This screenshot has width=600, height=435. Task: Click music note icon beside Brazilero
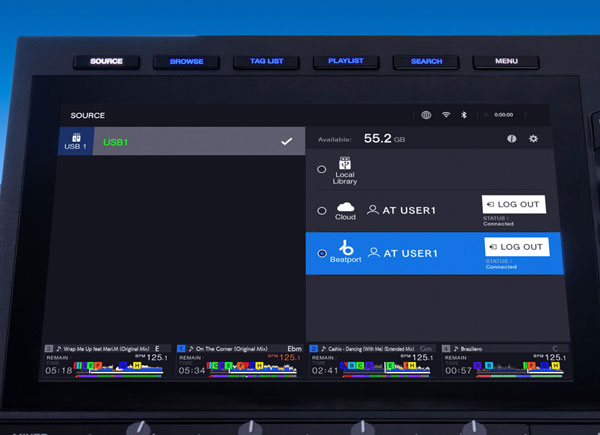456,349
